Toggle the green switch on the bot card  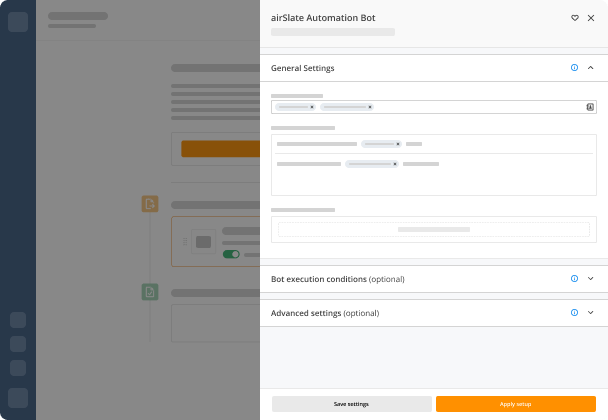coord(231,254)
